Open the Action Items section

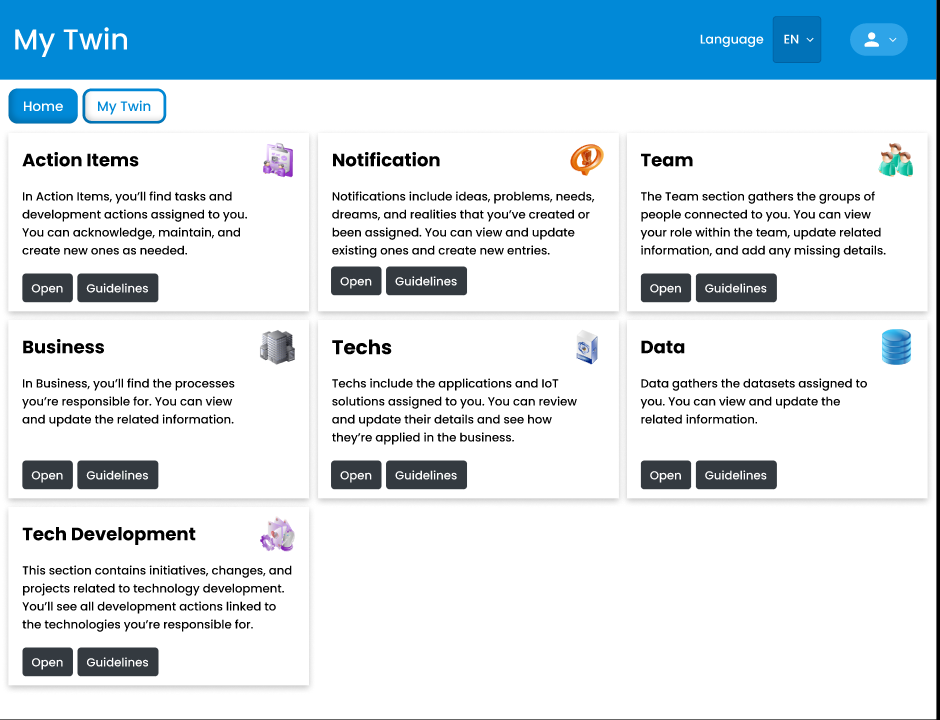(47, 288)
